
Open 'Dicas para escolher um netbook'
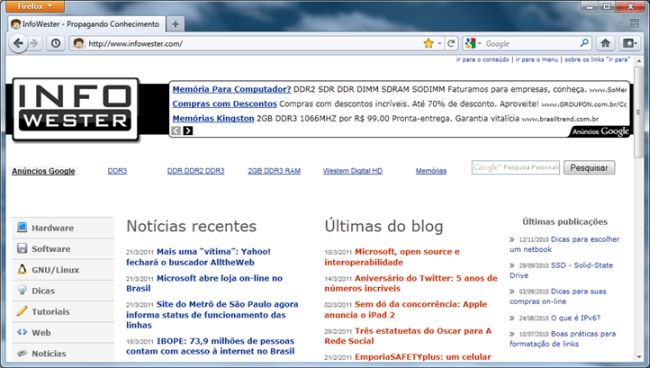click(x=565, y=244)
